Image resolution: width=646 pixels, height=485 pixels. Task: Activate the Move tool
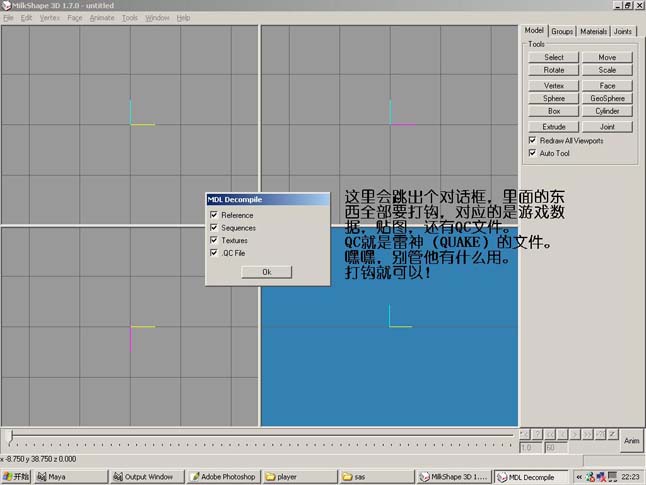607,57
